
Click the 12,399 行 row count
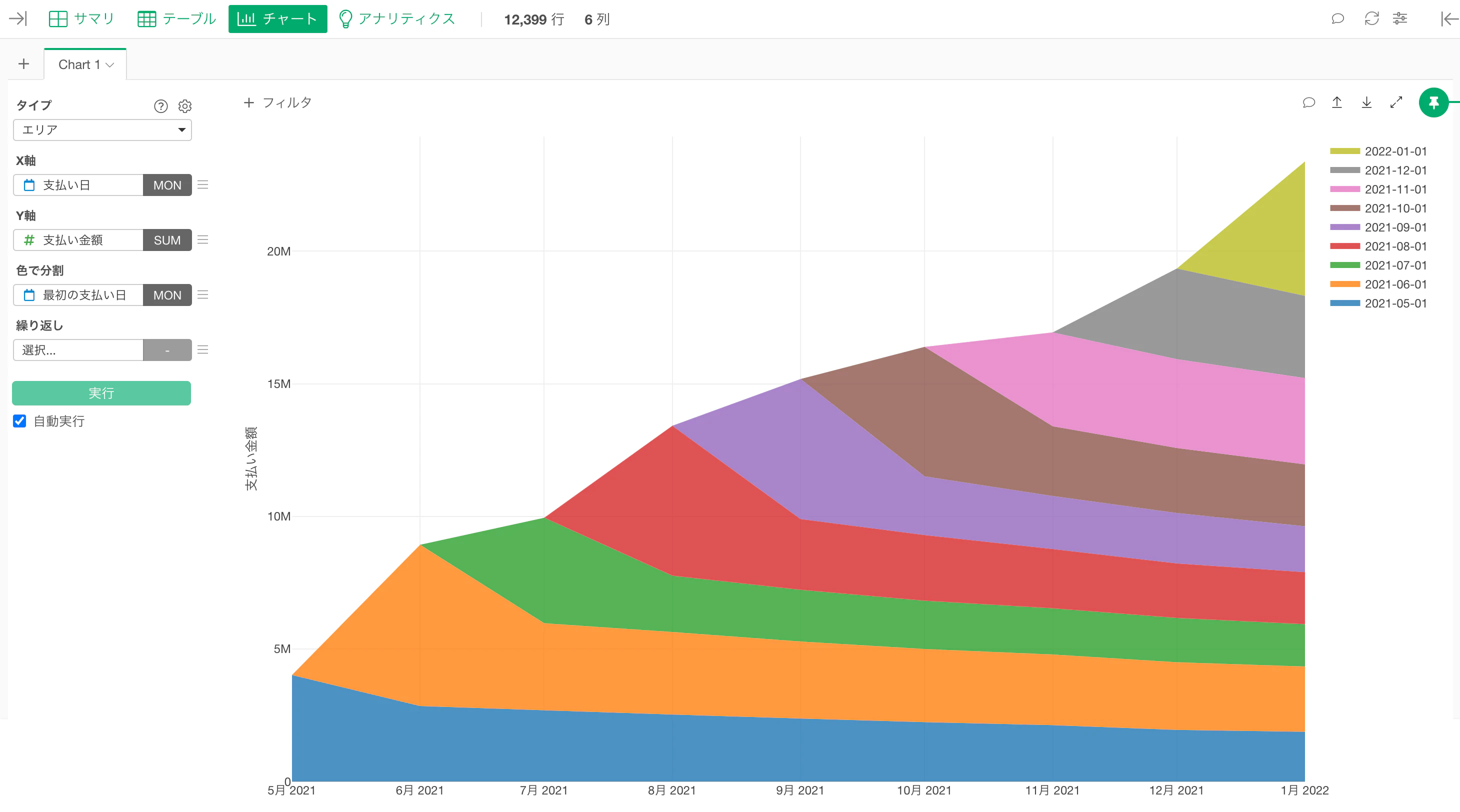pos(534,20)
